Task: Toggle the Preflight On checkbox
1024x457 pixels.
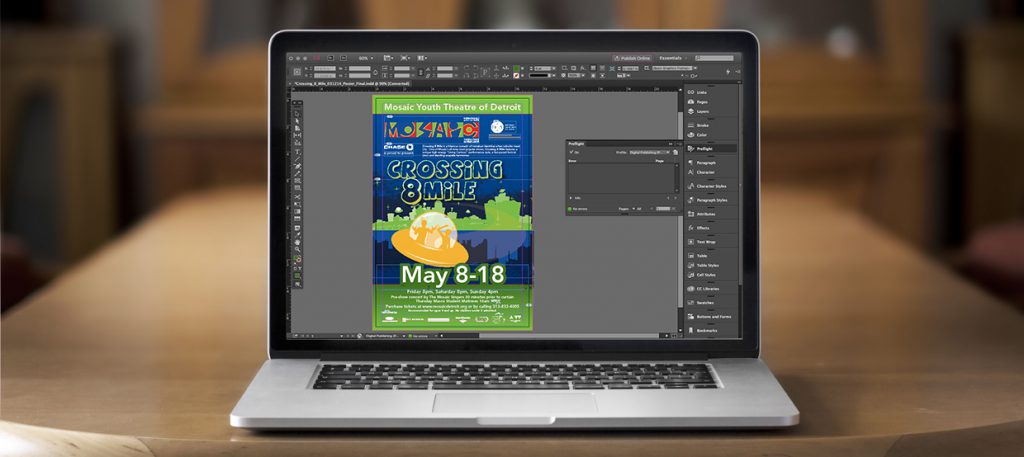Action: [x=570, y=152]
